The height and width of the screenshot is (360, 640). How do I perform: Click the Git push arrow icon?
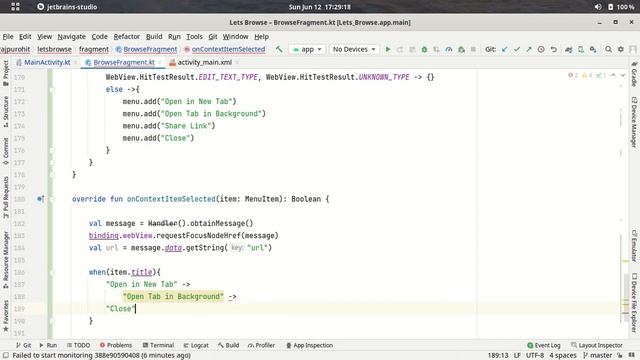529,49
